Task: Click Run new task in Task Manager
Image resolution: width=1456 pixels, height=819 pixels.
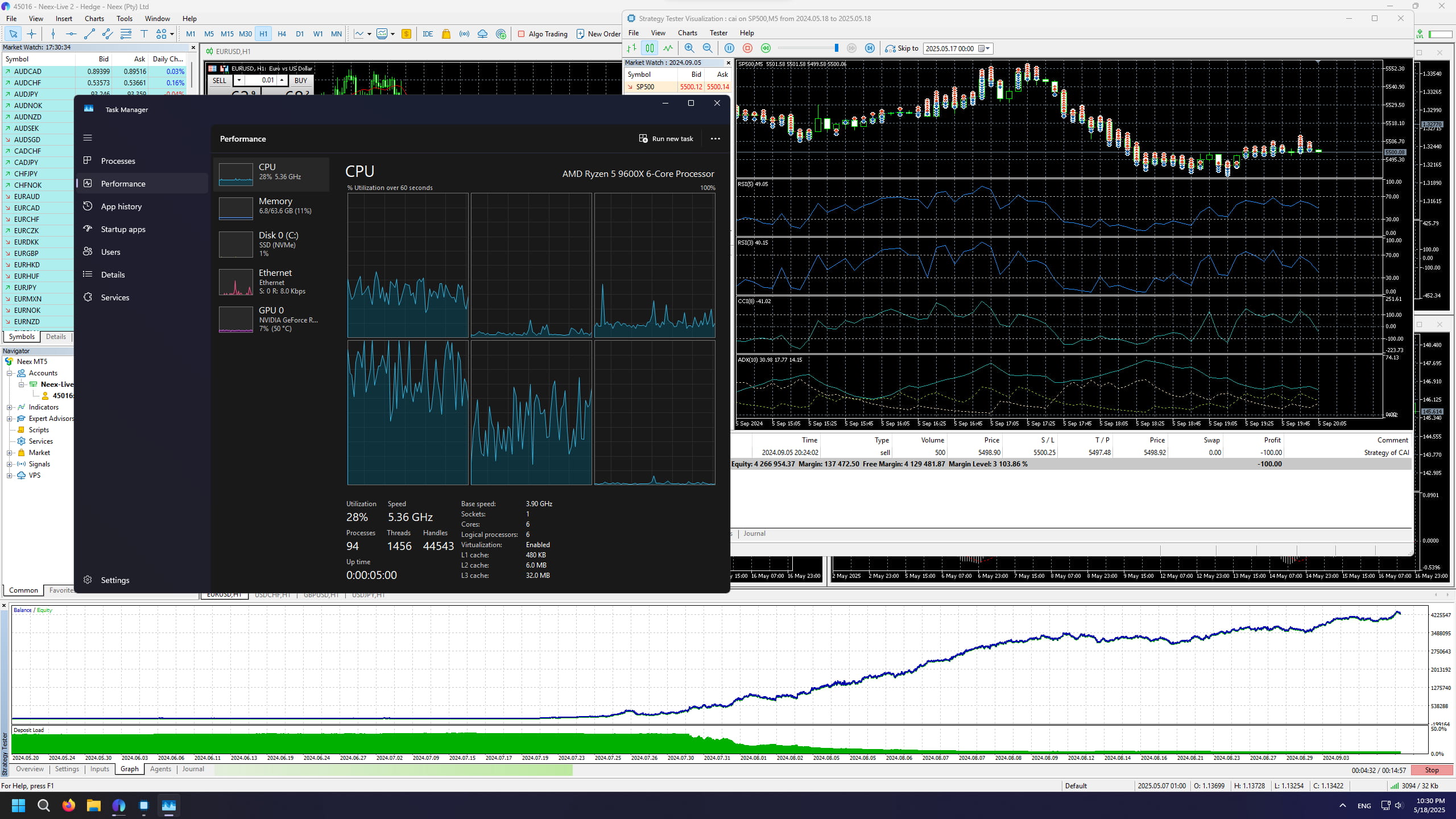Action: coord(666,139)
